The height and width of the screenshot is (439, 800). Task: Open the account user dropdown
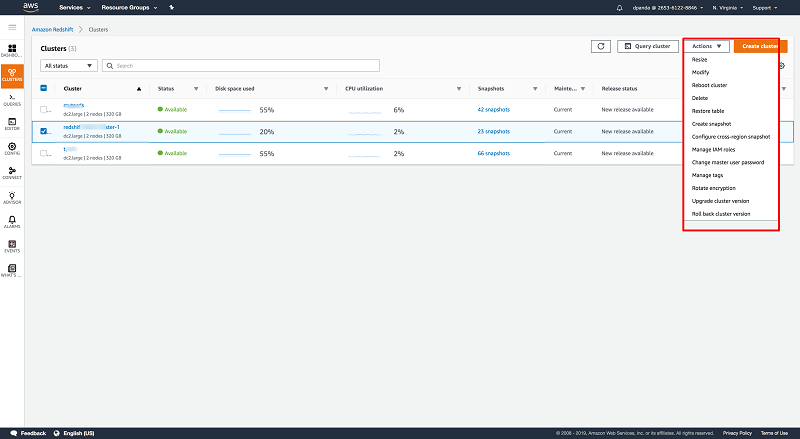coord(667,8)
